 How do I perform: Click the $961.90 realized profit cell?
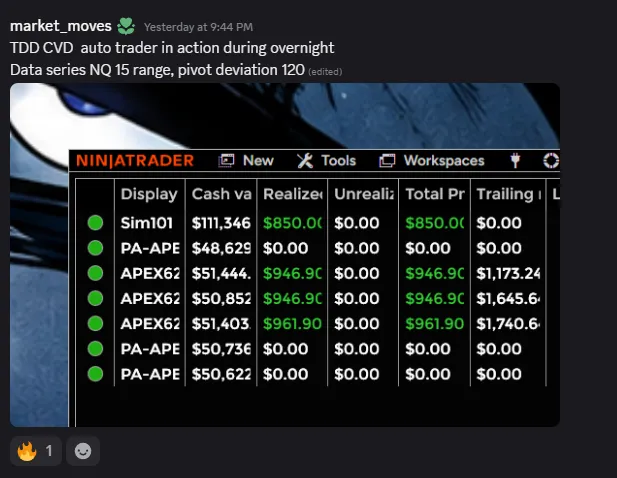292,324
